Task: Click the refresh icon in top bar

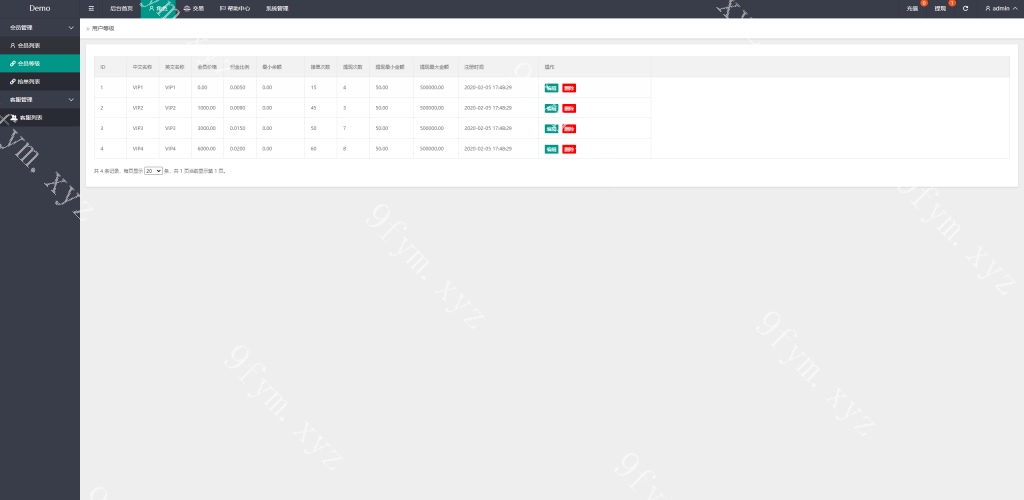Action: coord(965,8)
